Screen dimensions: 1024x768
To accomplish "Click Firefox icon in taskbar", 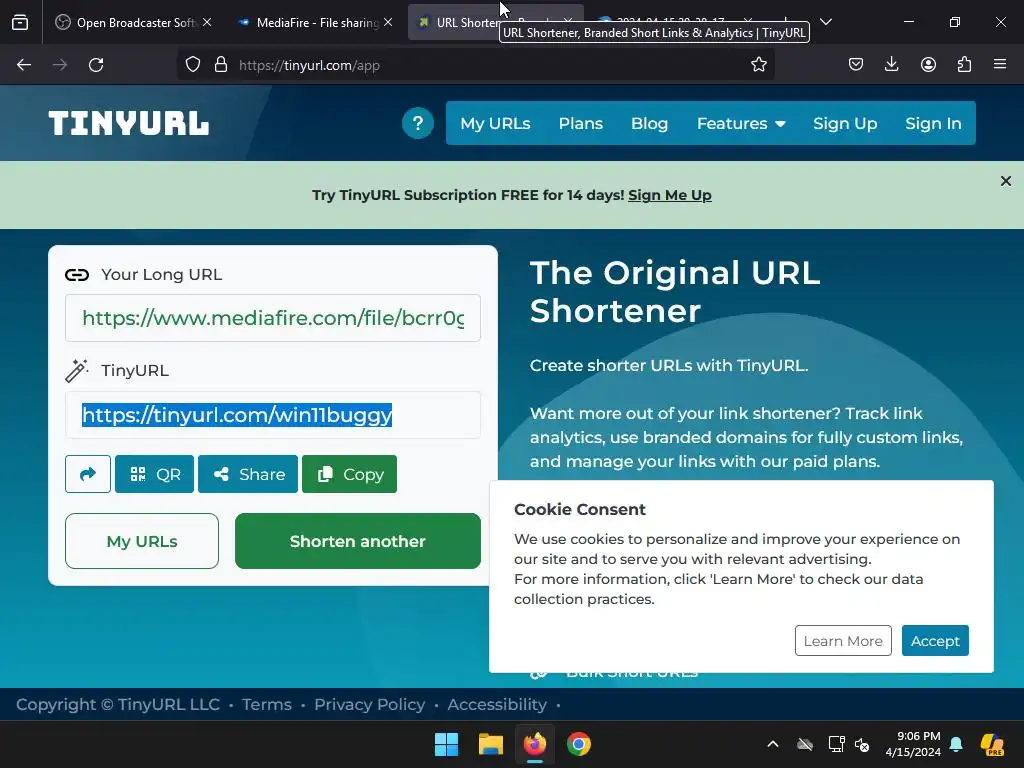I will click(535, 744).
